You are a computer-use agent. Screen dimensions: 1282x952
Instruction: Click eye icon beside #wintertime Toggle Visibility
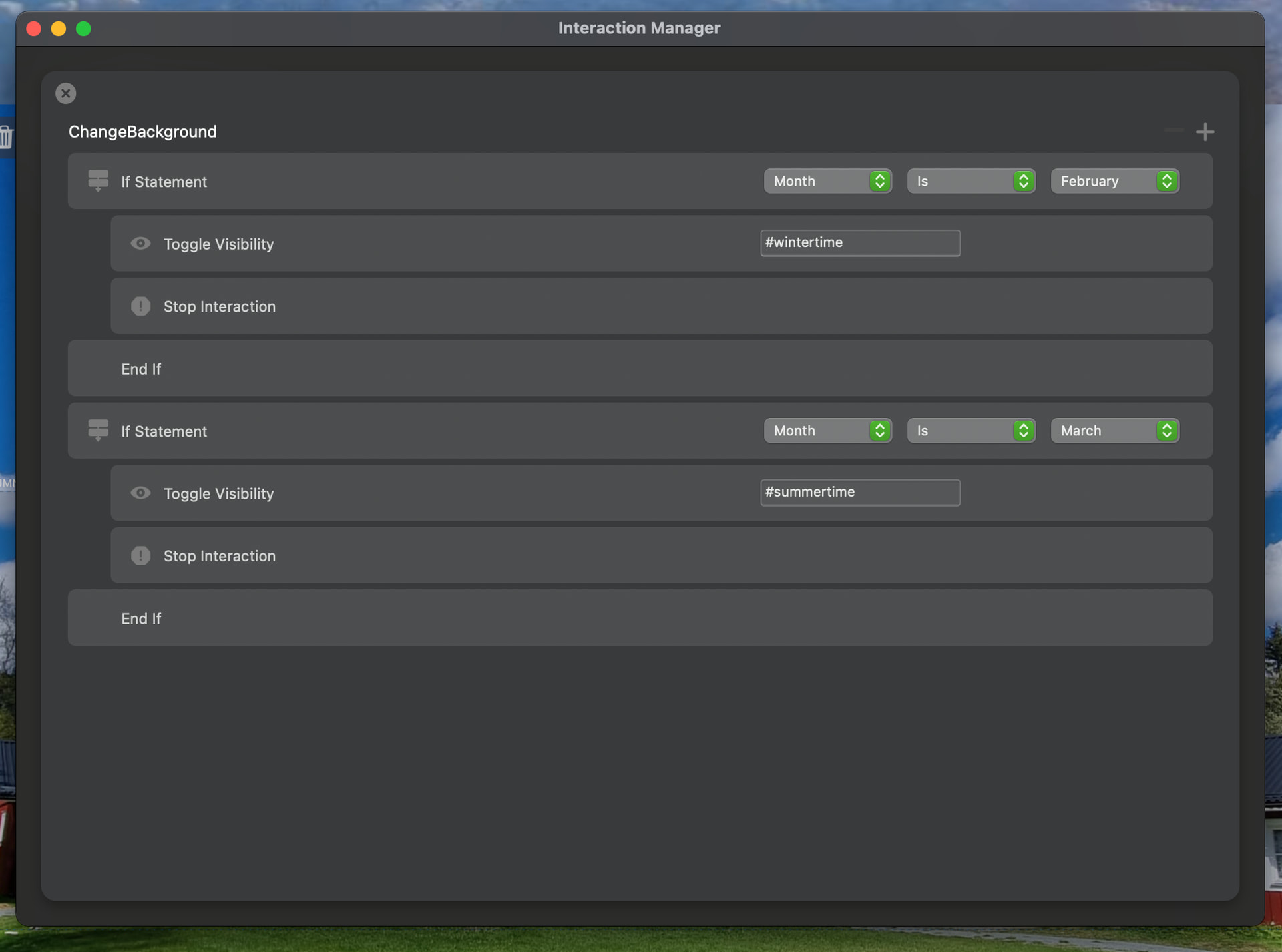click(140, 244)
